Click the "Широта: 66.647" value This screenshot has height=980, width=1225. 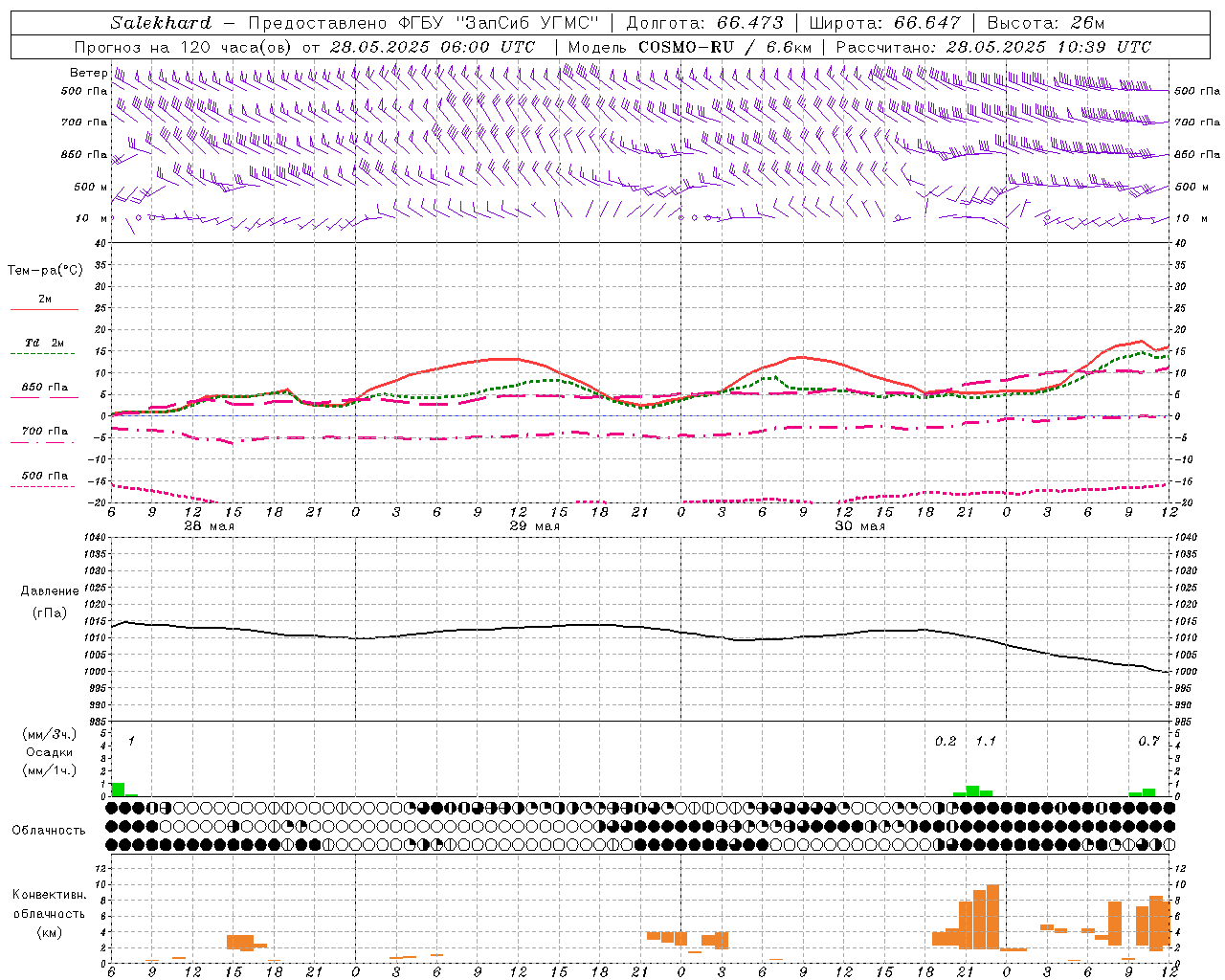point(885,23)
